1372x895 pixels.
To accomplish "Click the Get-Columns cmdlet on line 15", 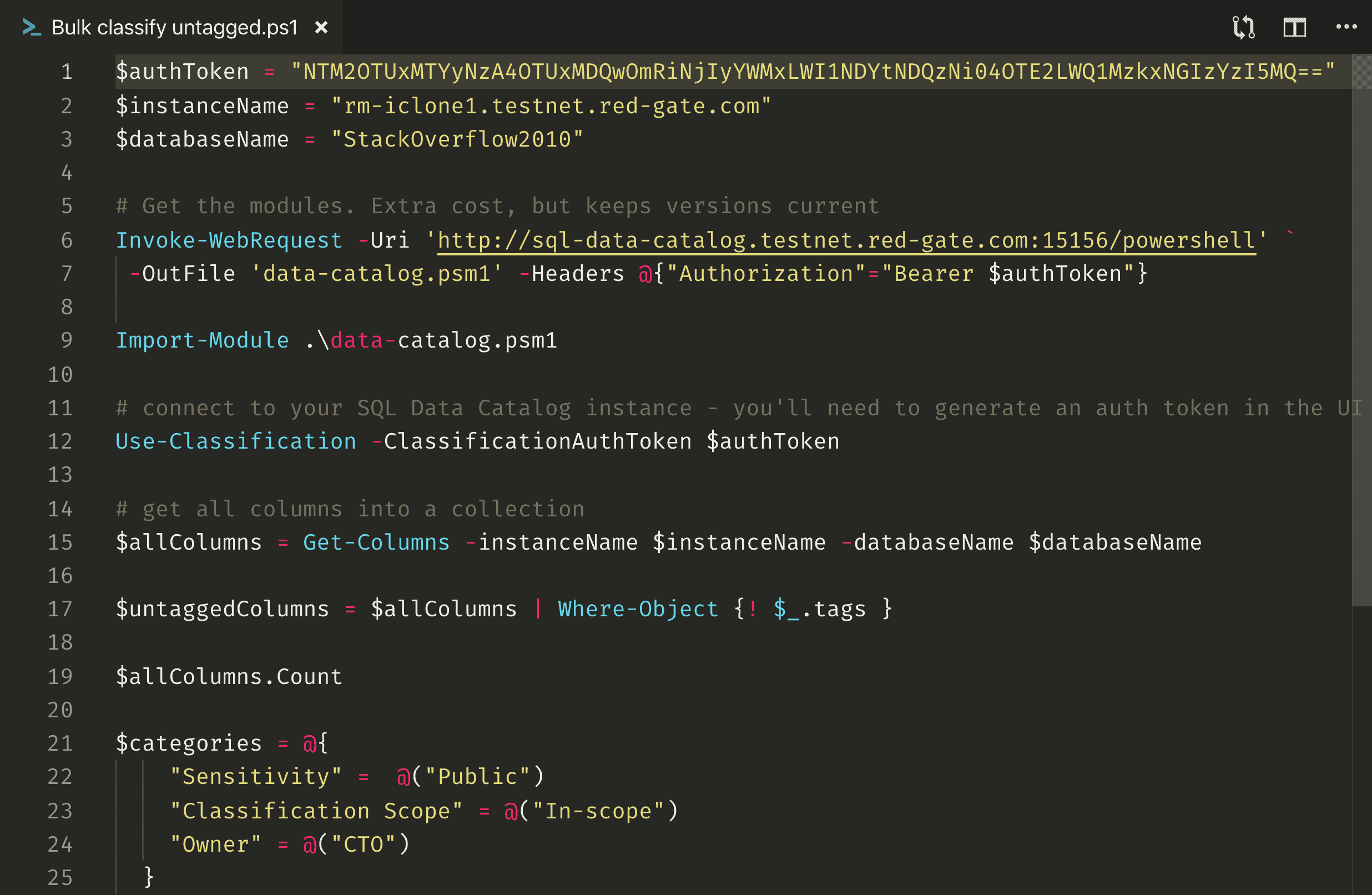I will [376, 542].
